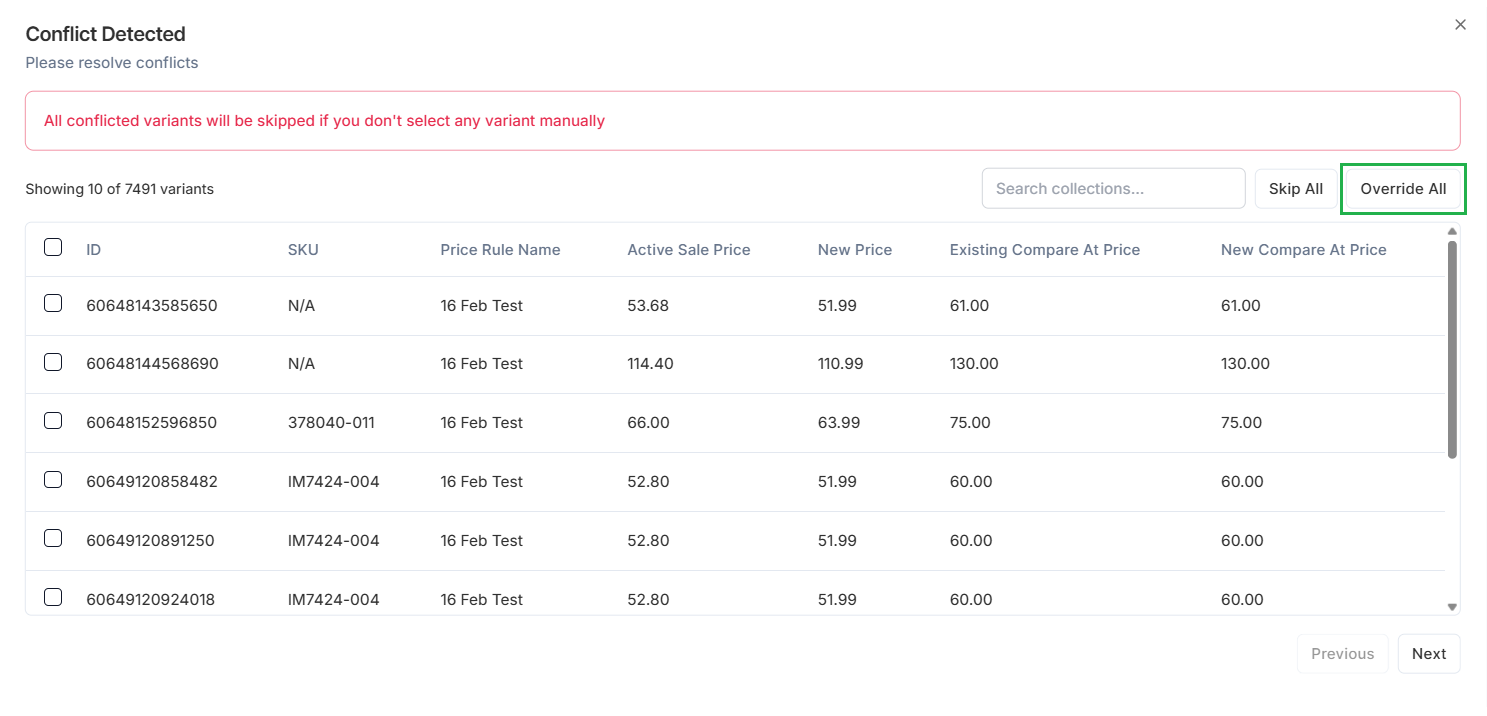Click the Skip All button
Viewport: 1487px width, 716px height.
tap(1295, 189)
